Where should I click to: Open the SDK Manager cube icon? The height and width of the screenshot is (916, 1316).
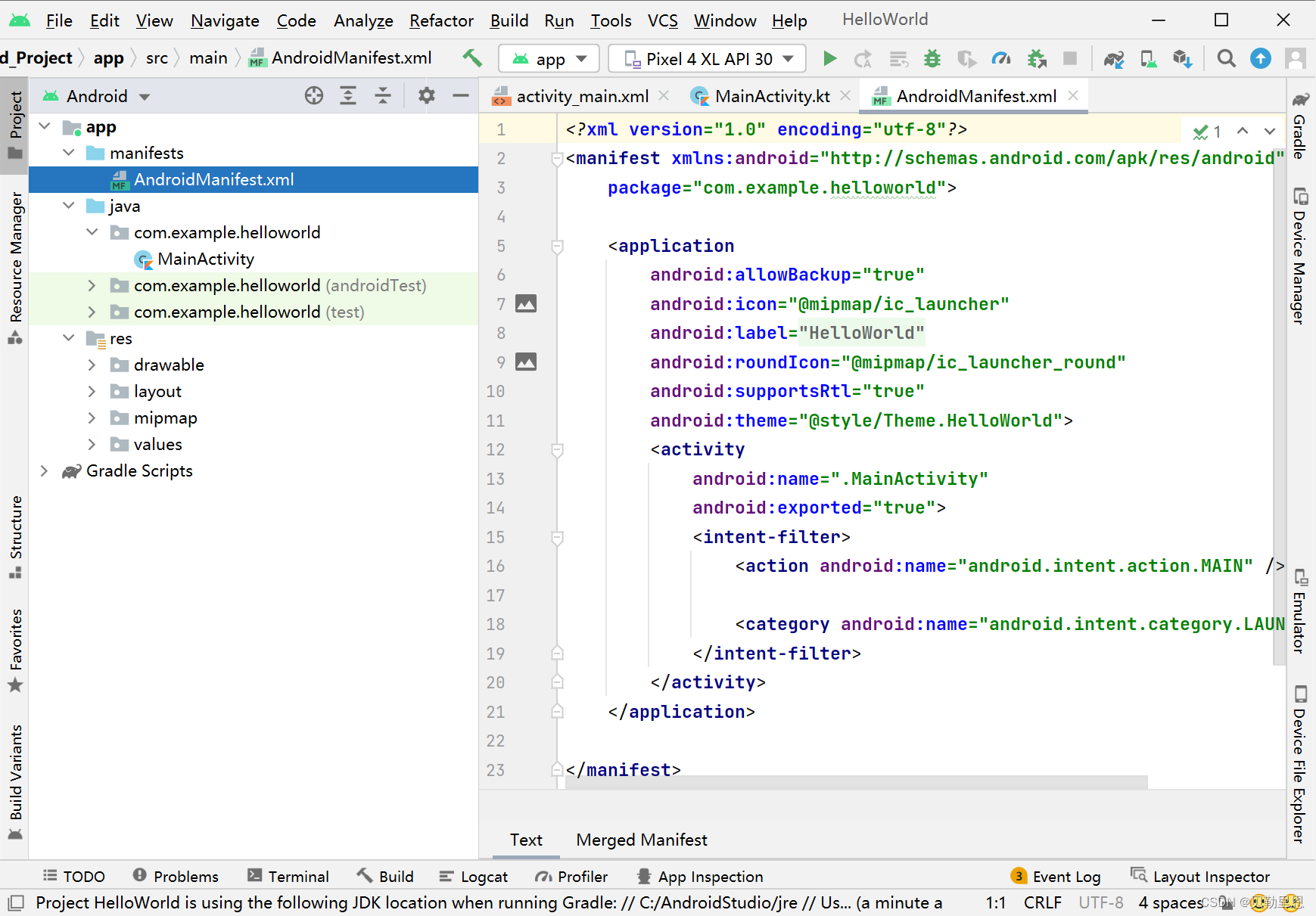(1183, 58)
